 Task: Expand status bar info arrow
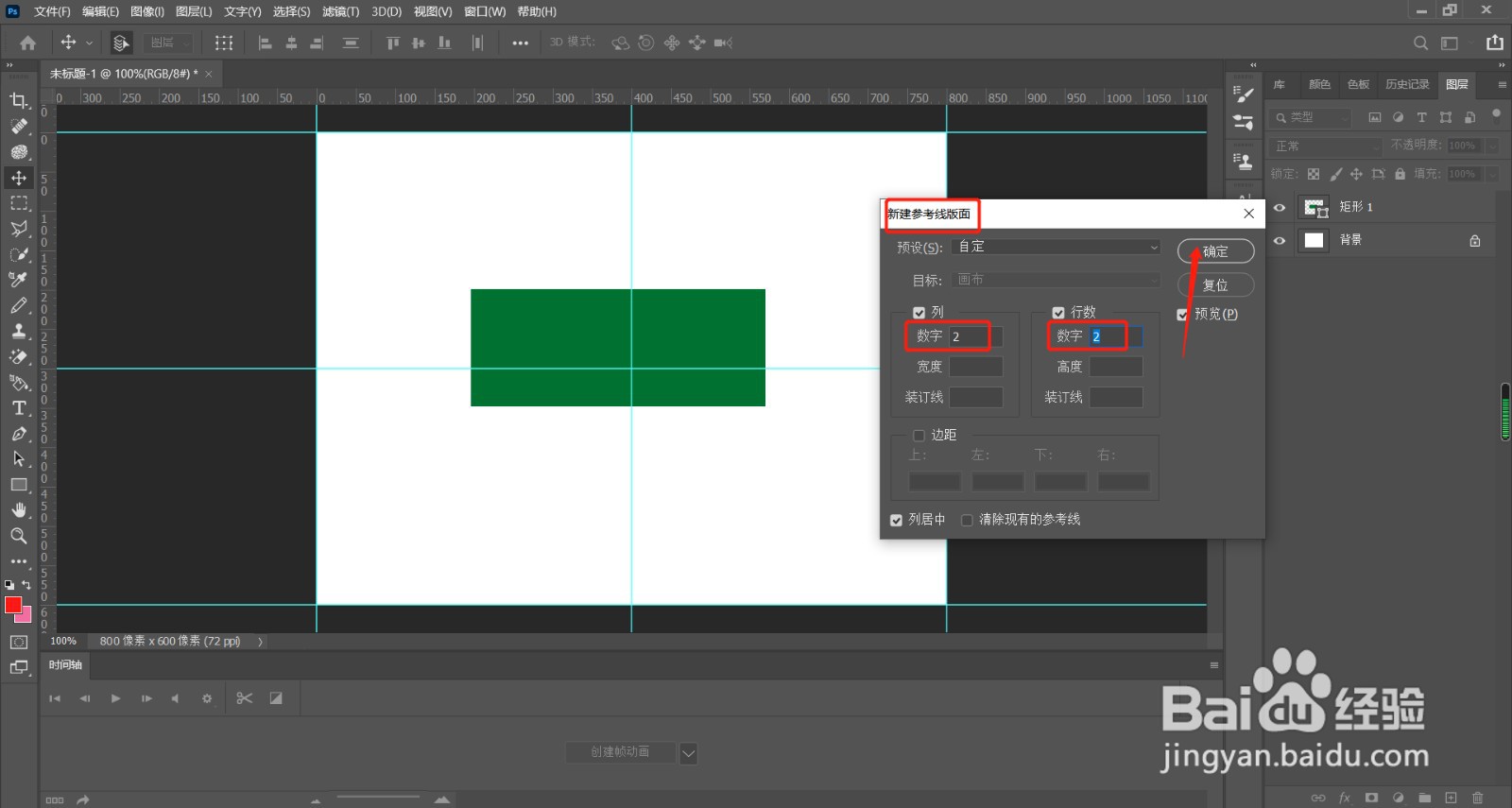tap(260, 642)
